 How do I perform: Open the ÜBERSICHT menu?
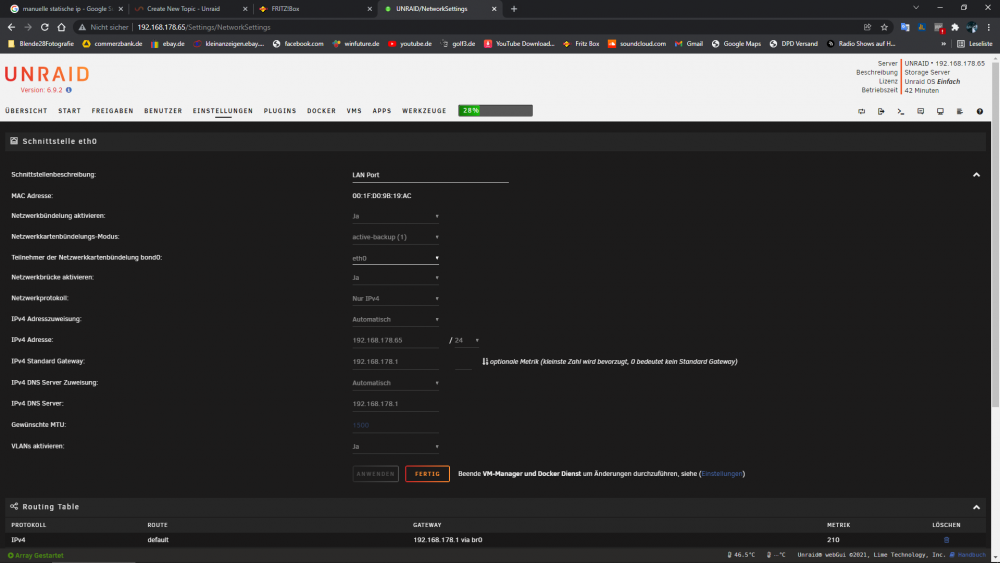coord(26,111)
